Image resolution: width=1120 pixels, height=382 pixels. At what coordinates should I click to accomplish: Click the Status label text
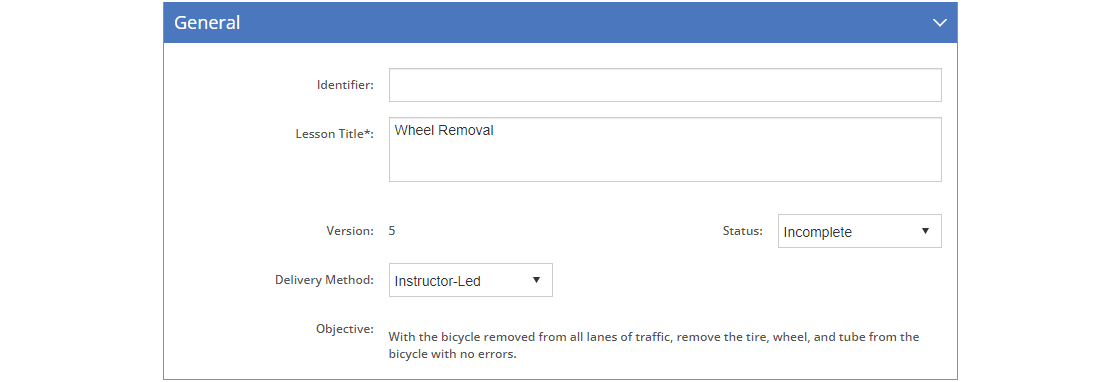click(x=742, y=231)
